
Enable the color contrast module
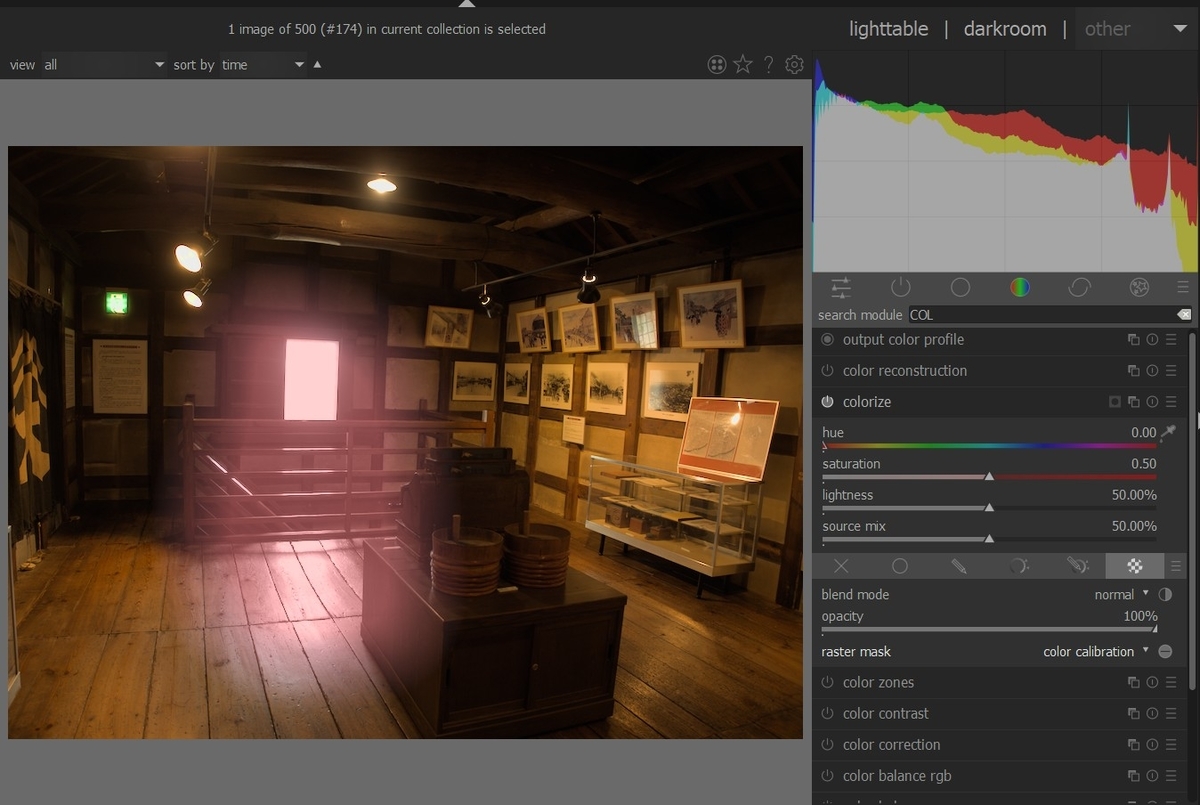[827, 714]
